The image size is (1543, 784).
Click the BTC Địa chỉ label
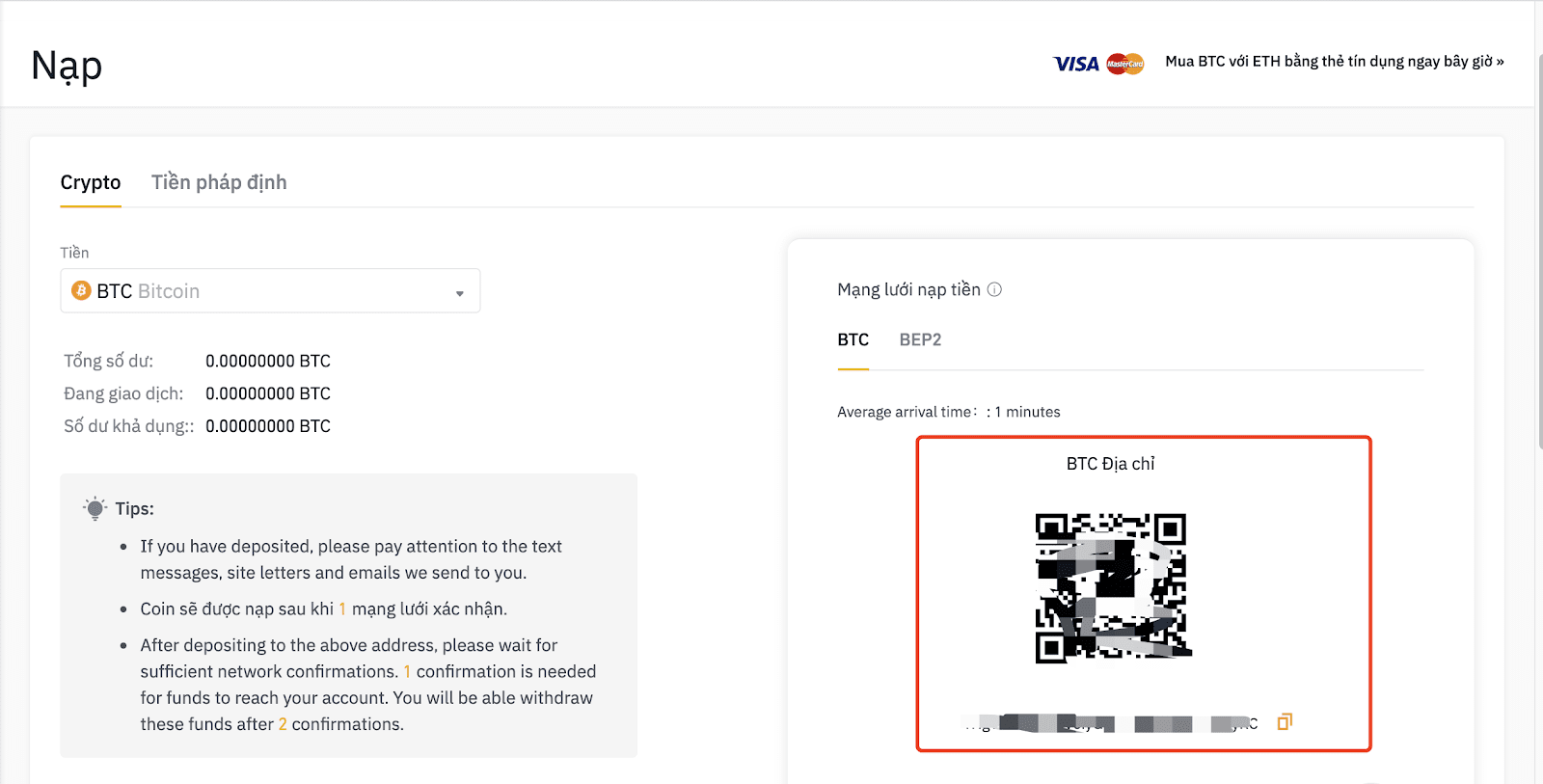(x=1111, y=464)
